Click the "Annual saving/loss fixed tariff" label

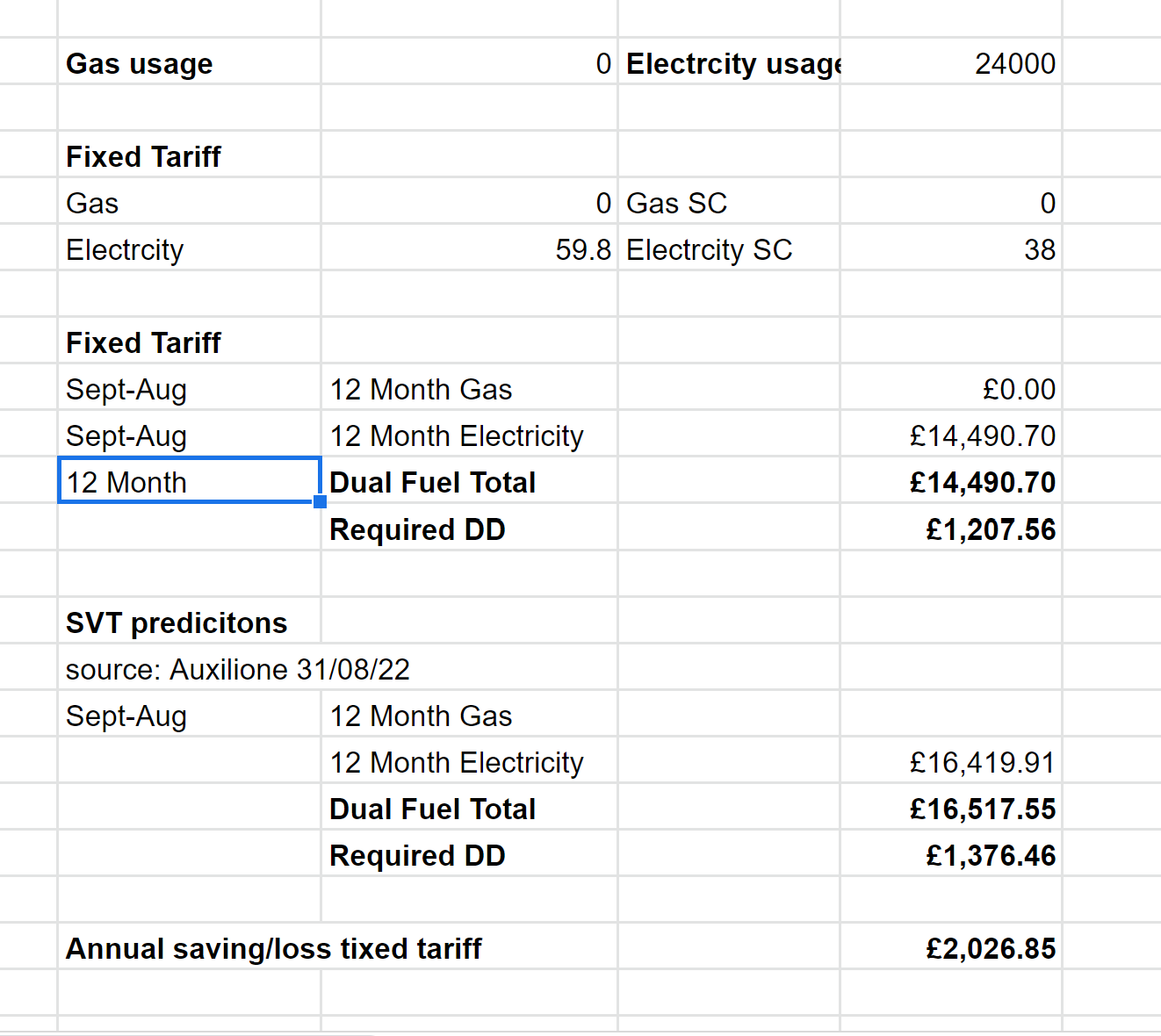[x=274, y=949]
